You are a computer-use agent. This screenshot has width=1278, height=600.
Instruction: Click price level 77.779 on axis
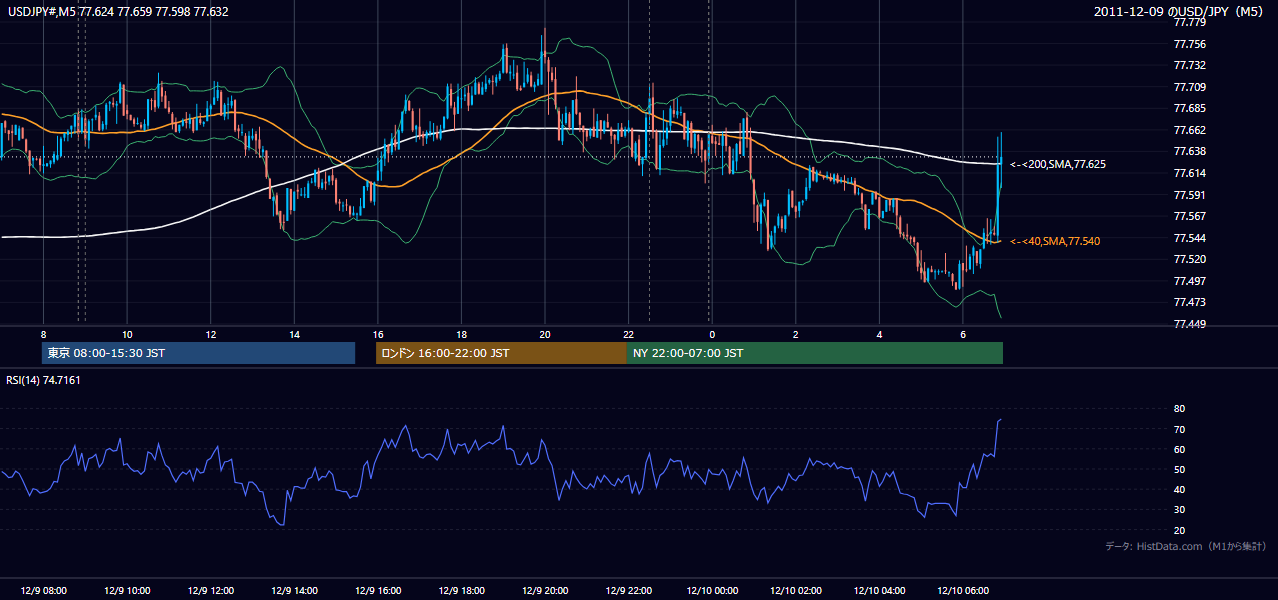point(1188,22)
